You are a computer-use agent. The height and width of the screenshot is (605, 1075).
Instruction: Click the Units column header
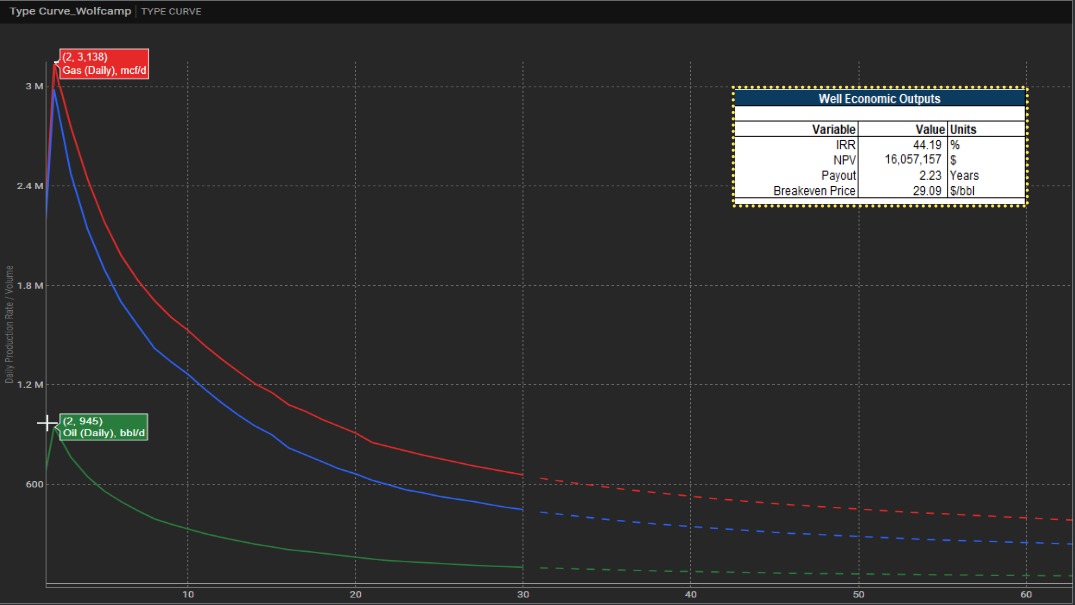point(963,130)
